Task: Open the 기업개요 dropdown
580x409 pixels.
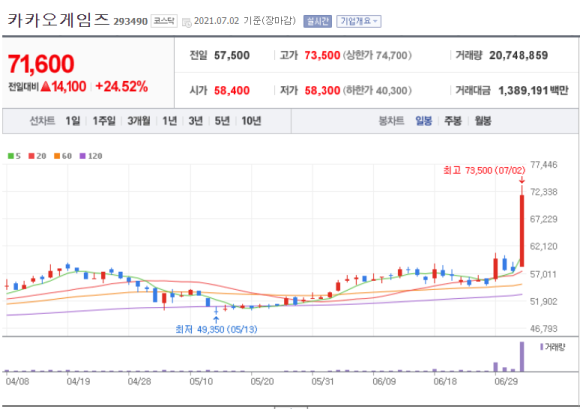Action: [358, 21]
